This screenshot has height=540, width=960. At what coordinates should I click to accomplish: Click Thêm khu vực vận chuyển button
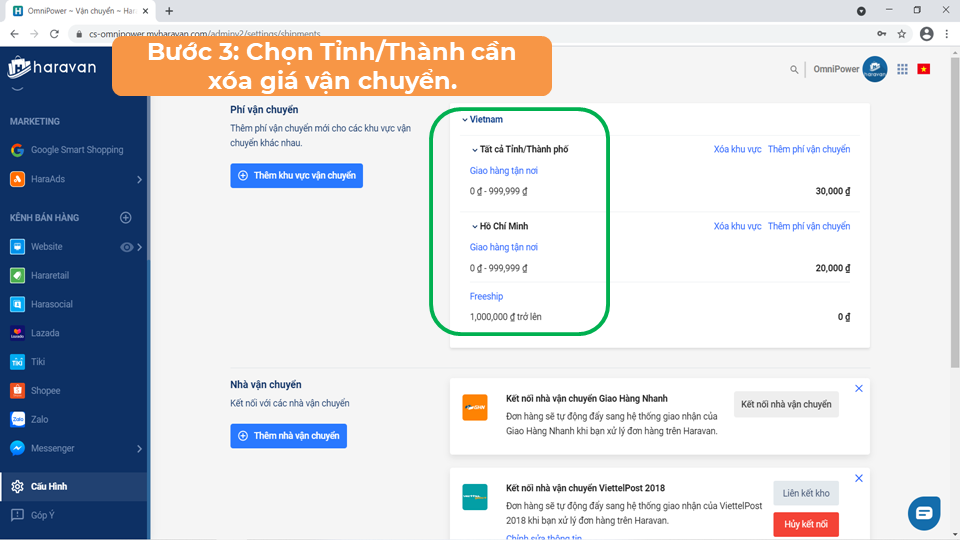point(296,176)
